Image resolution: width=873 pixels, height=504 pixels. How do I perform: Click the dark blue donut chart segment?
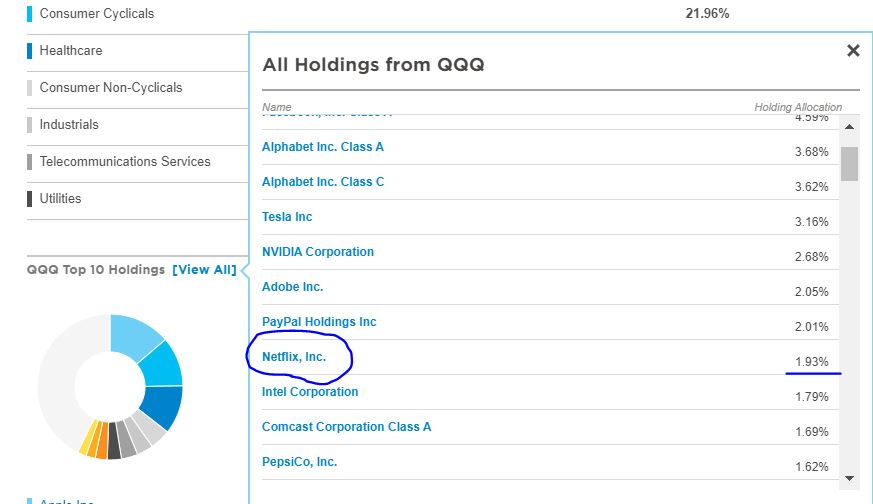[x=164, y=407]
